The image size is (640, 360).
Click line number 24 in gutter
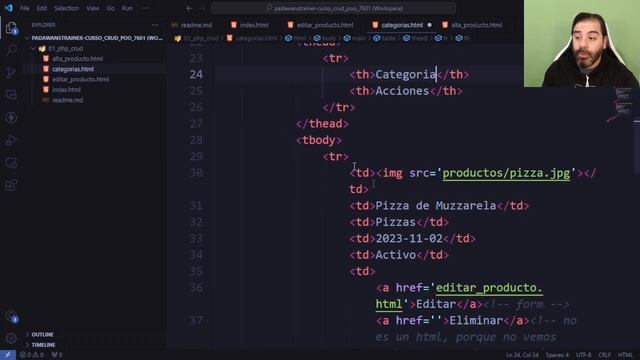tap(196, 74)
